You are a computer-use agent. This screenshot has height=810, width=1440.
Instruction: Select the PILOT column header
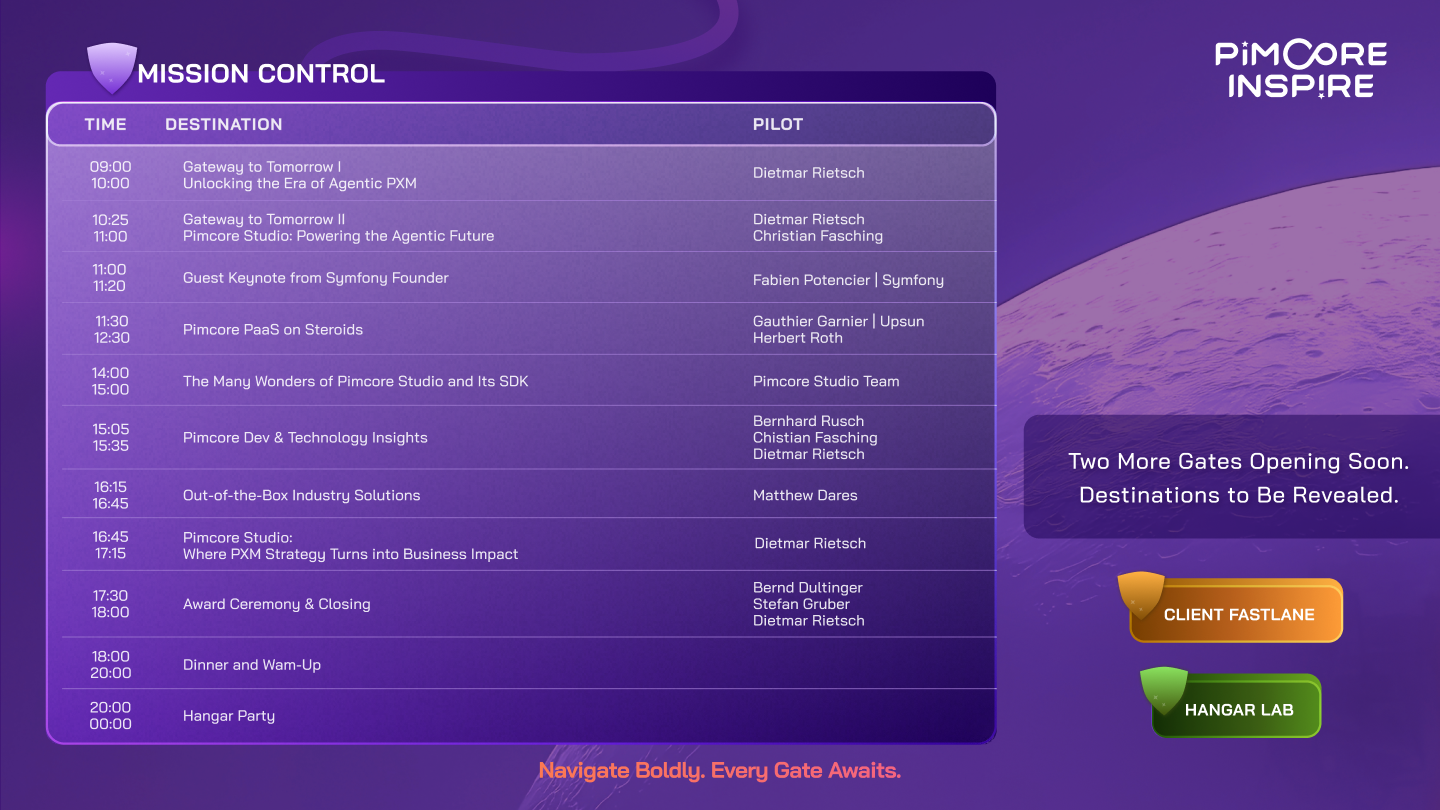tap(777, 125)
